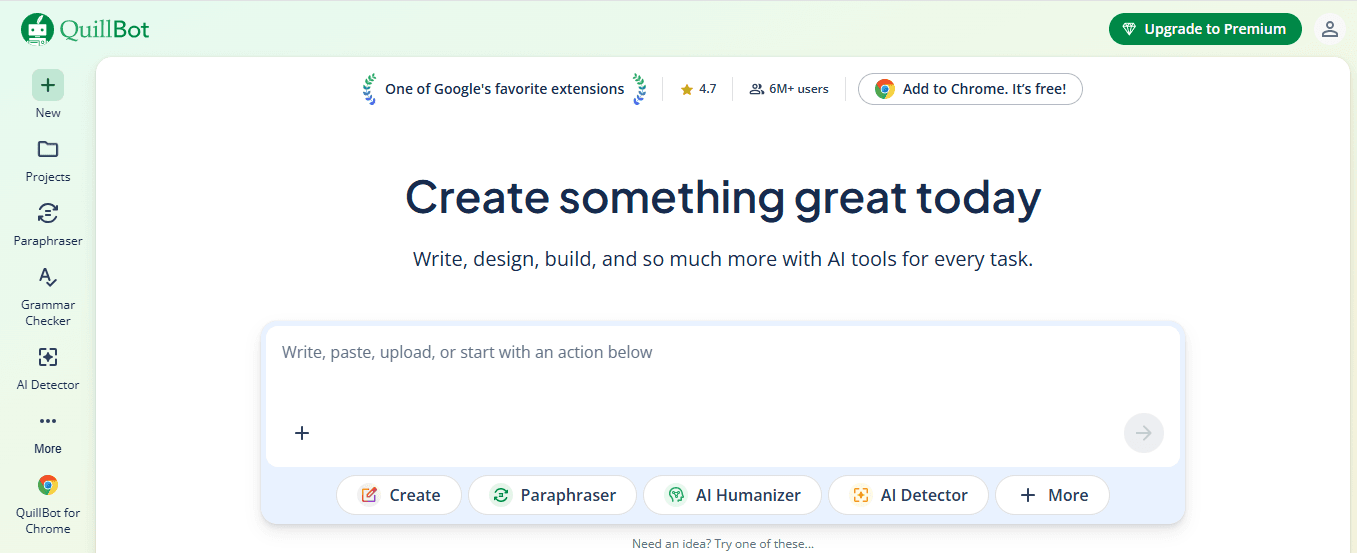Click Create something great today heading

click(x=723, y=197)
